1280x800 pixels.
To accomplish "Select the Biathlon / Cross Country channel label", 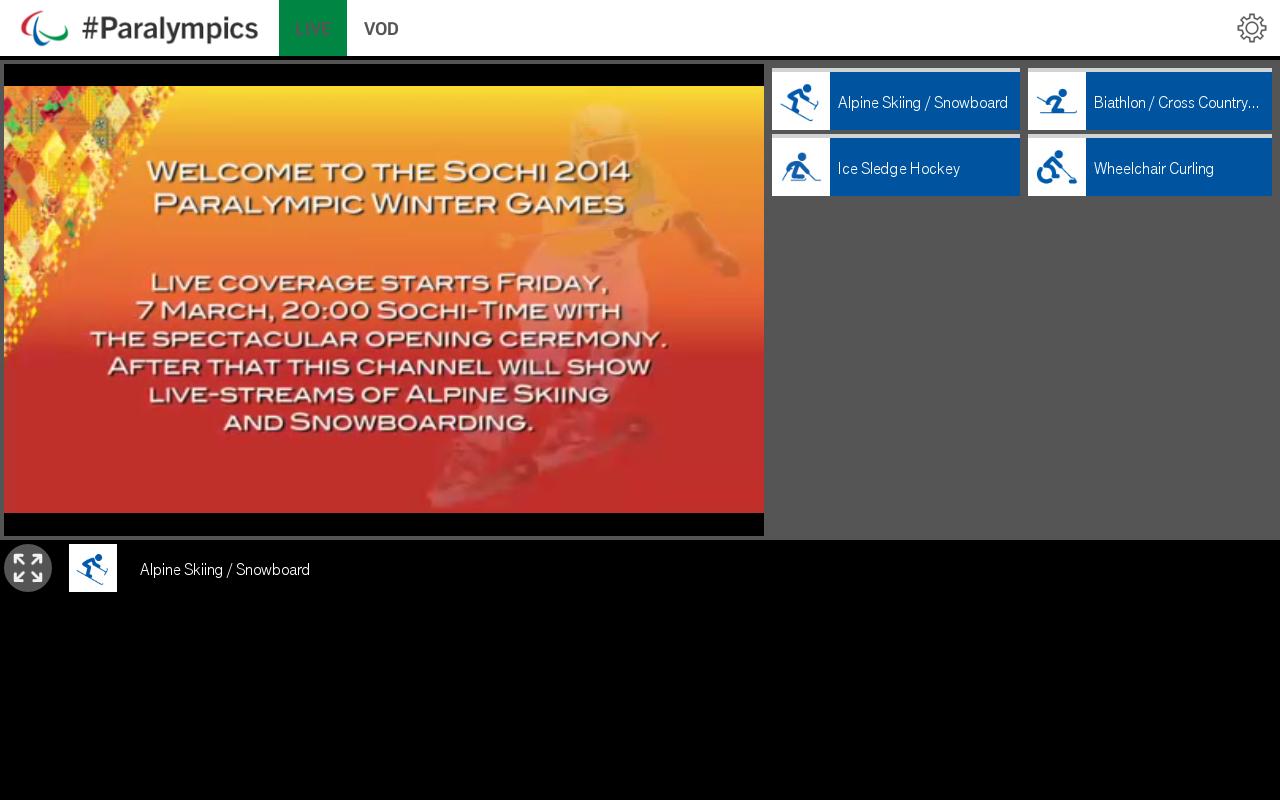I will pos(1176,102).
